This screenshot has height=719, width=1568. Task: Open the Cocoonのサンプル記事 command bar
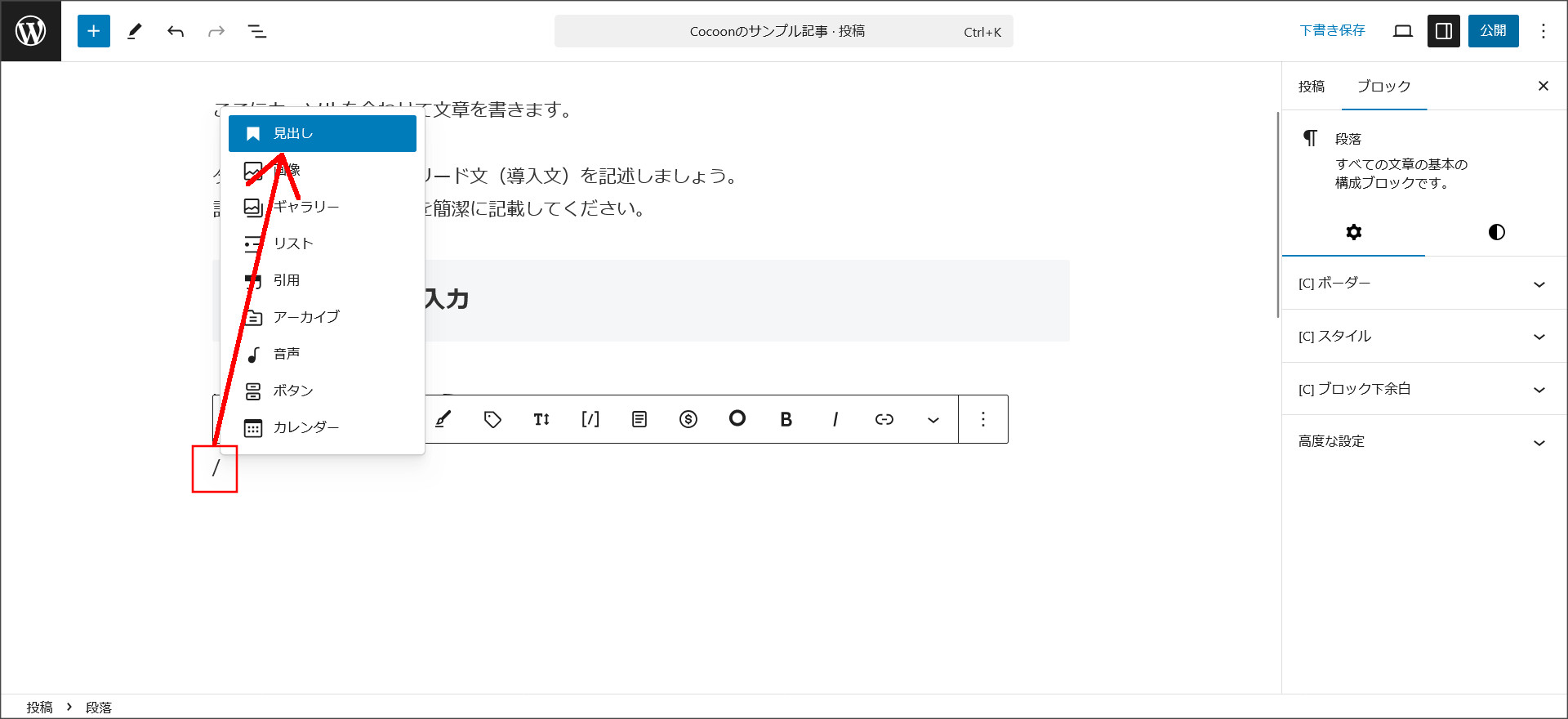[x=784, y=31]
